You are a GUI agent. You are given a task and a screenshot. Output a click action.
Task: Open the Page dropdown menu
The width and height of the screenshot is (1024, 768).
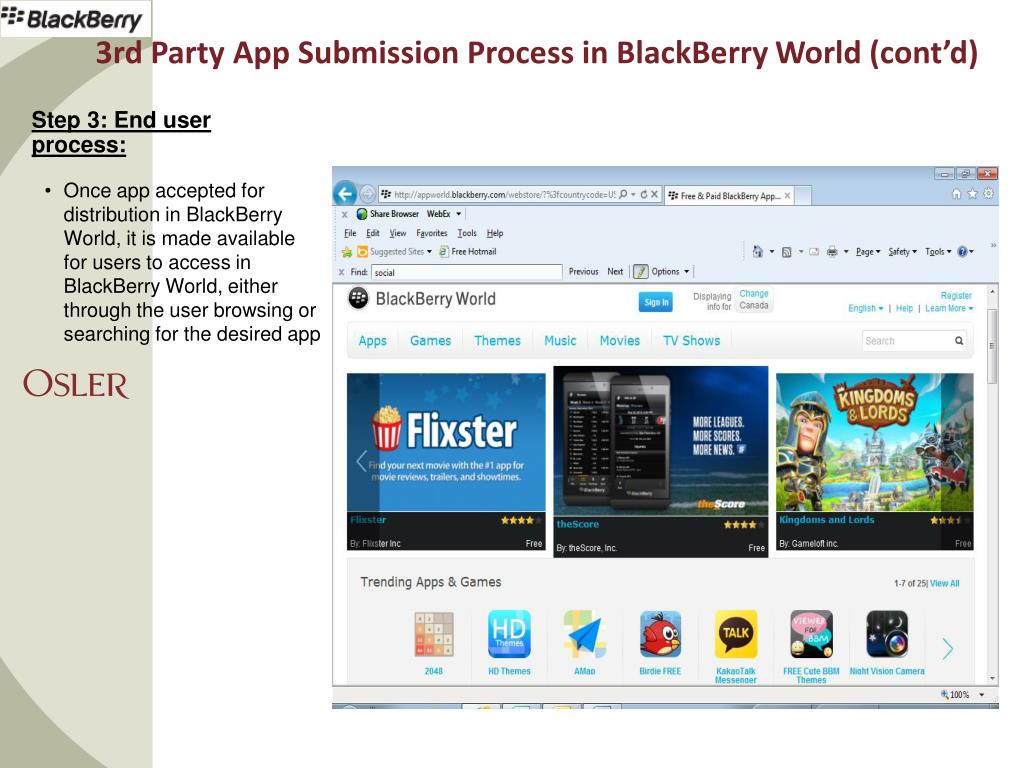pyautogui.click(x=868, y=252)
